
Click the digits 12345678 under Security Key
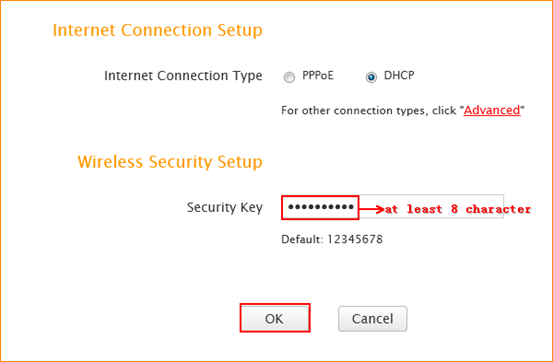click(x=355, y=239)
